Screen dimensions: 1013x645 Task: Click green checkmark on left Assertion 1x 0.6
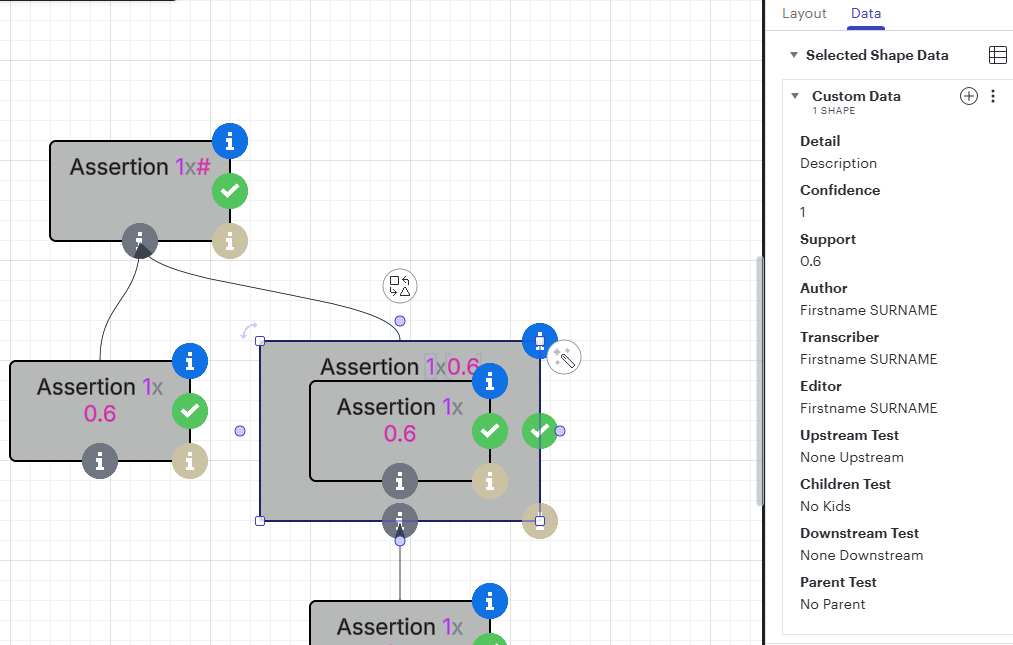click(190, 411)
